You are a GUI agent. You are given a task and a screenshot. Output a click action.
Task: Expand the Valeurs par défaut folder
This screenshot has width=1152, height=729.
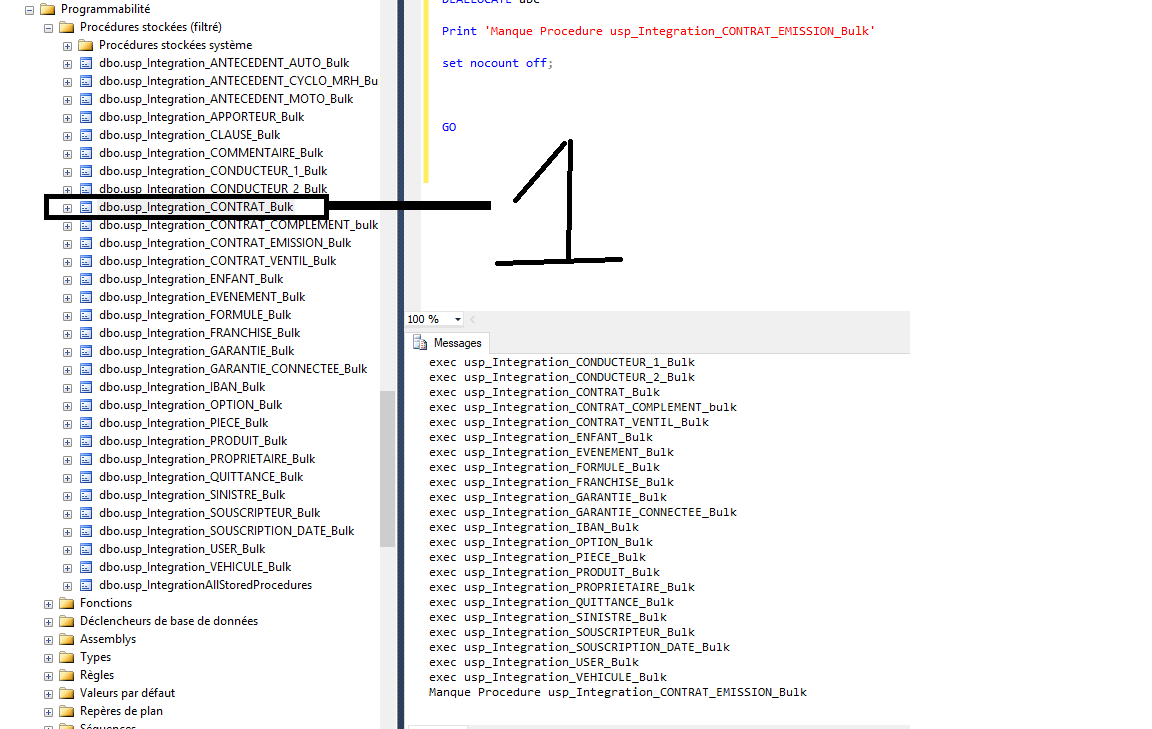48,694
